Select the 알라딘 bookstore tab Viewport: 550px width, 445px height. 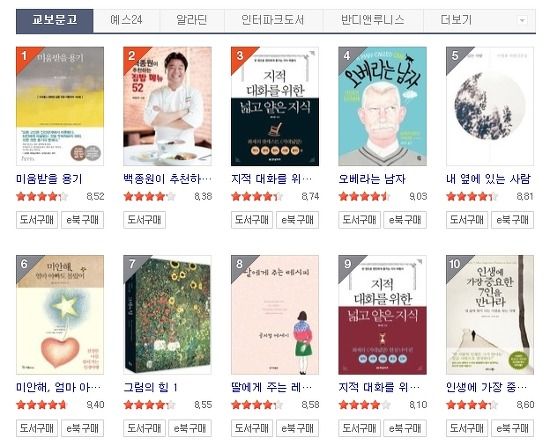click(x=192, y=20)
